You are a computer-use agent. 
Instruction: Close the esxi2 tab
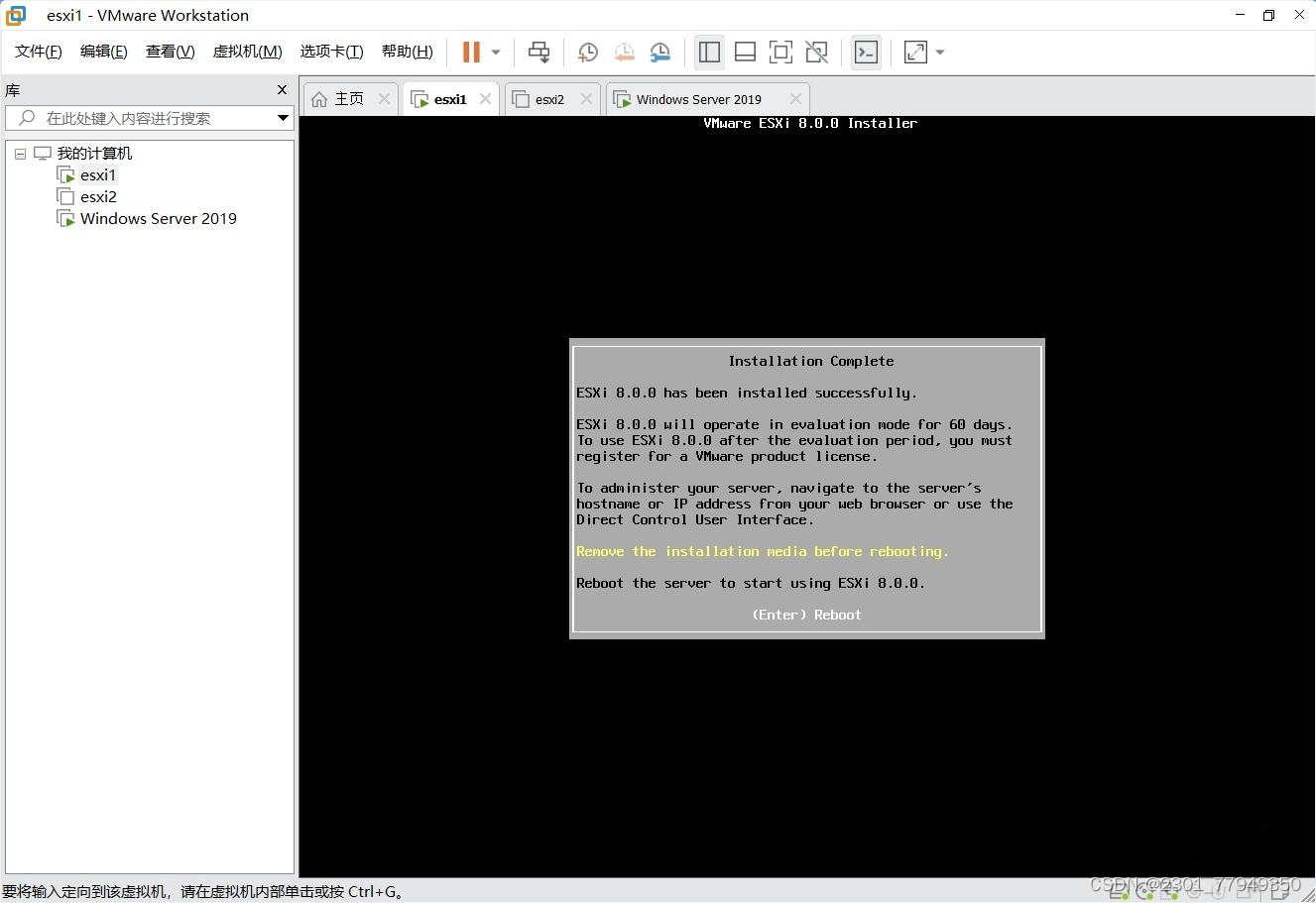click(x=587, y=99)
